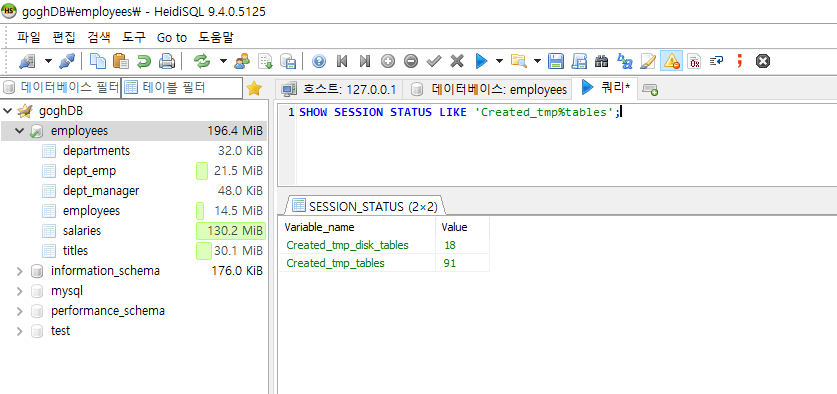Click the green Undo arrow icon

pyautogui.click(x=144, y=61)
